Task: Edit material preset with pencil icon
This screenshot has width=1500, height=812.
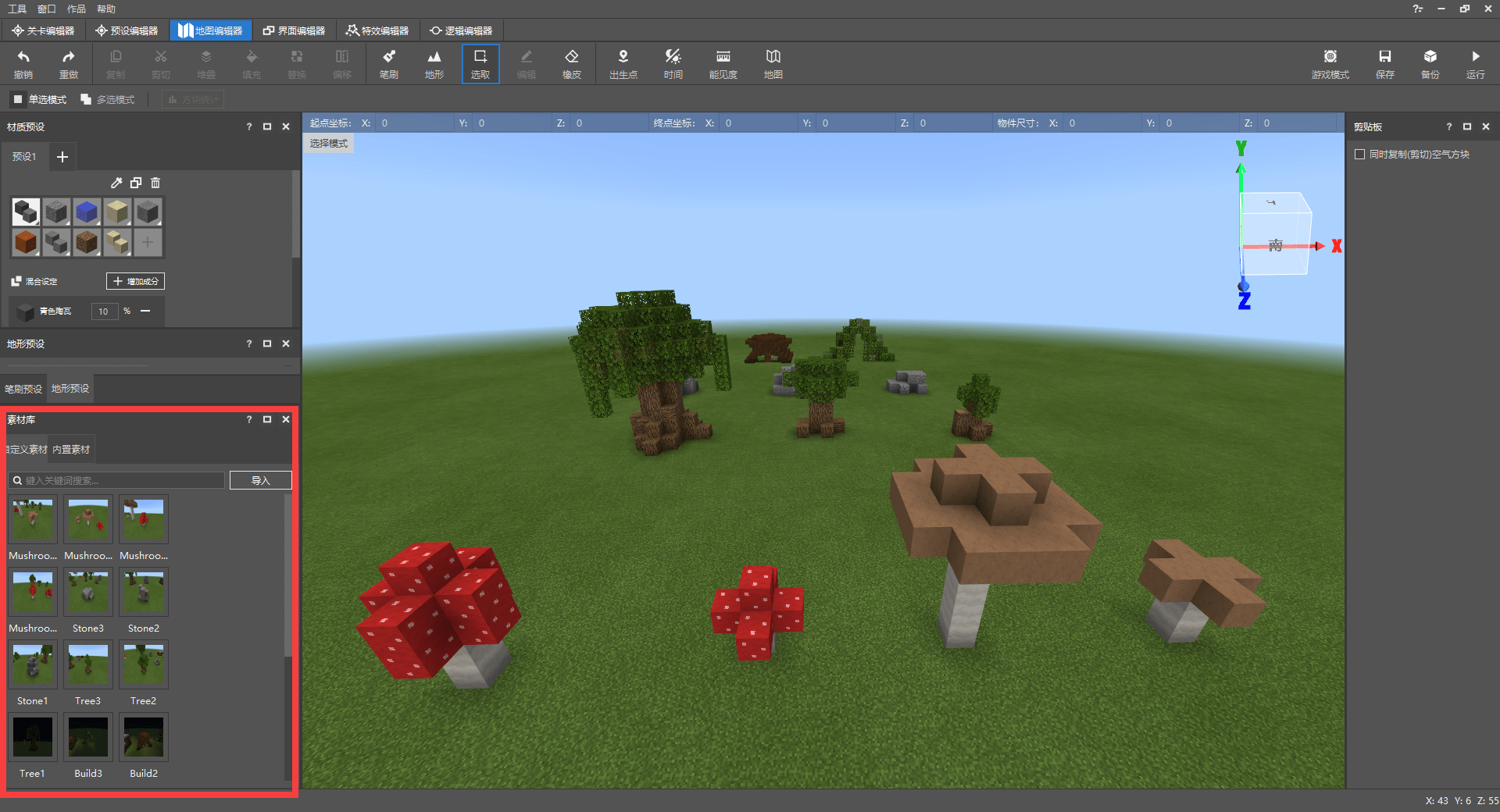Action: 116,183
